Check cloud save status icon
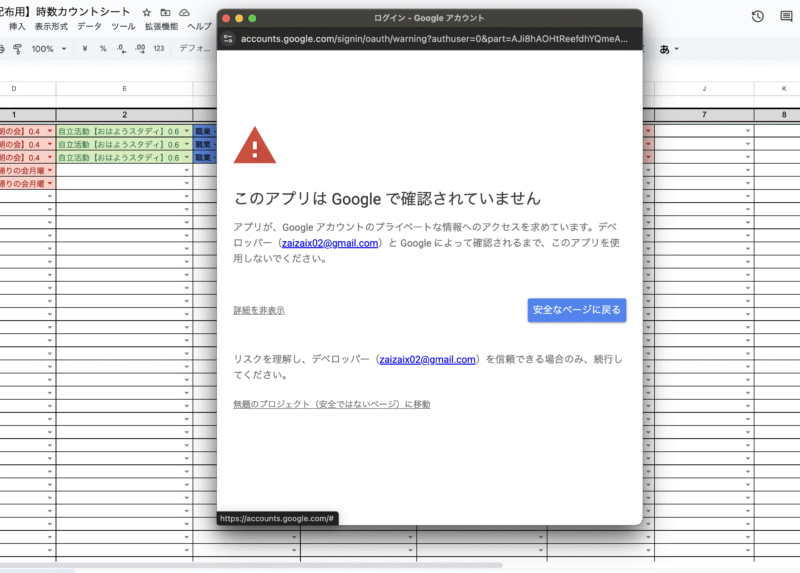This screenshot has height=573, width=800. click(184, 12)
